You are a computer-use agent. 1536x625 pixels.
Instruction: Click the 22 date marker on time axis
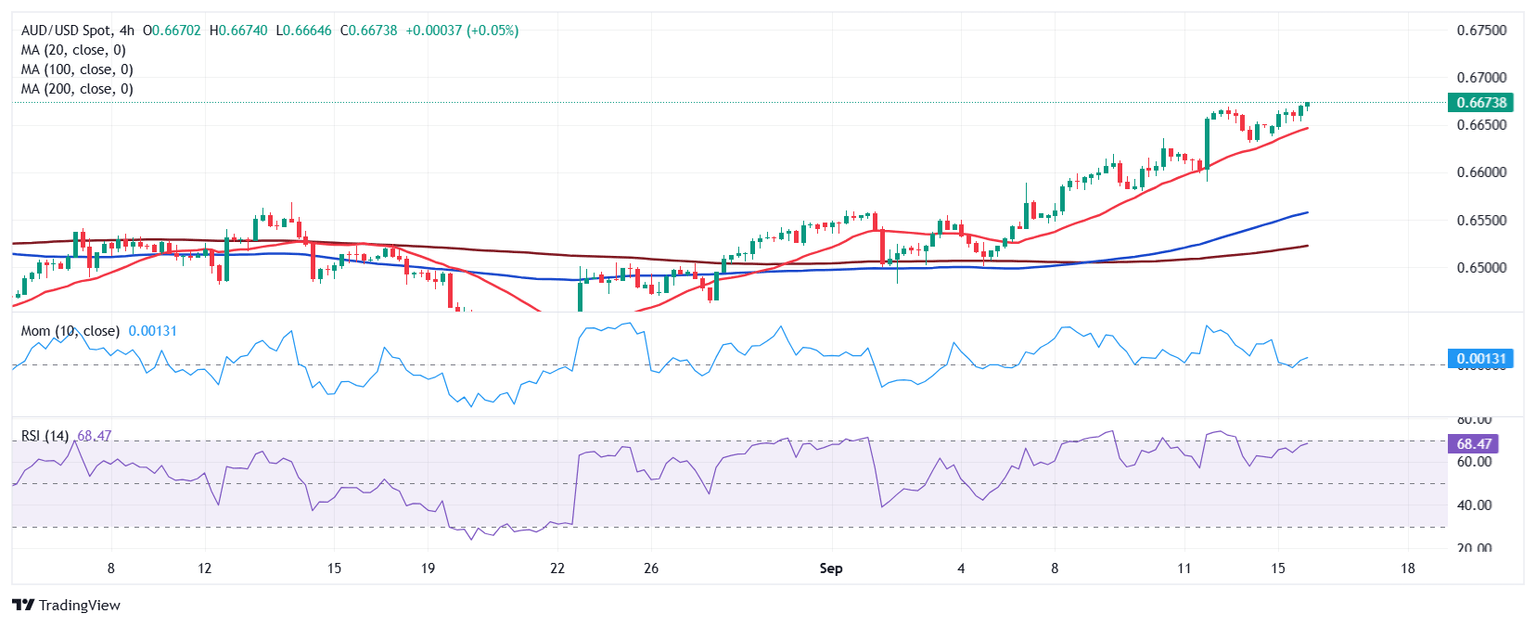click(558, 568)
